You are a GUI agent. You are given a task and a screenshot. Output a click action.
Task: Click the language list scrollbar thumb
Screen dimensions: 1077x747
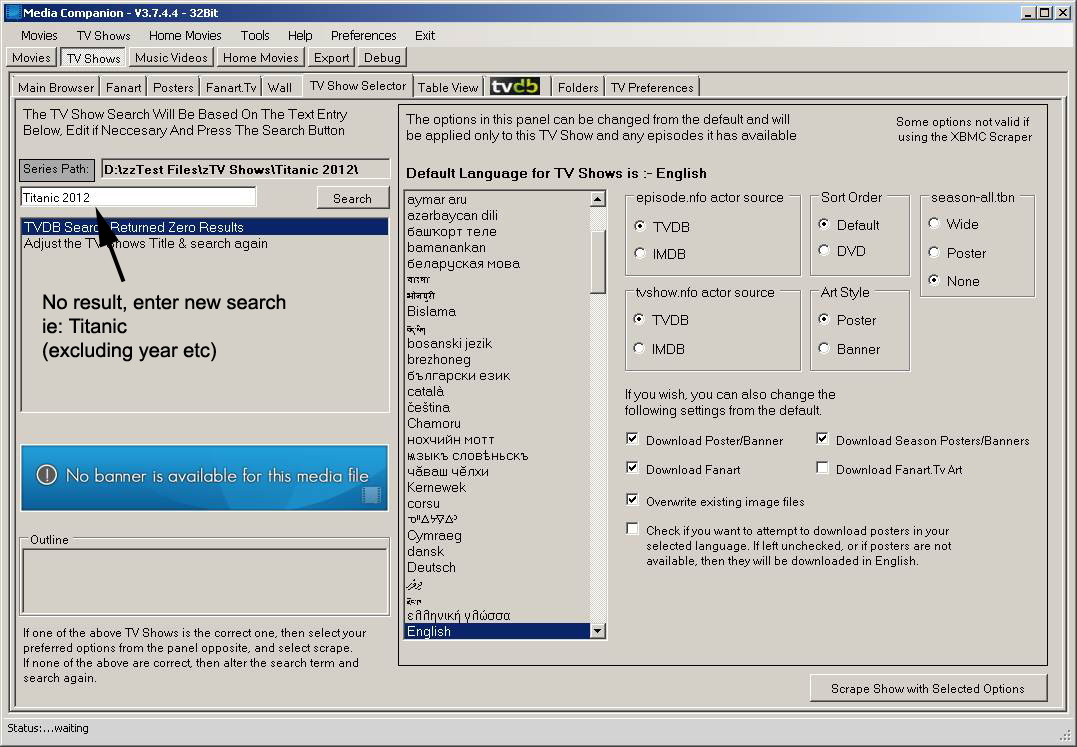tap(598, 262)
